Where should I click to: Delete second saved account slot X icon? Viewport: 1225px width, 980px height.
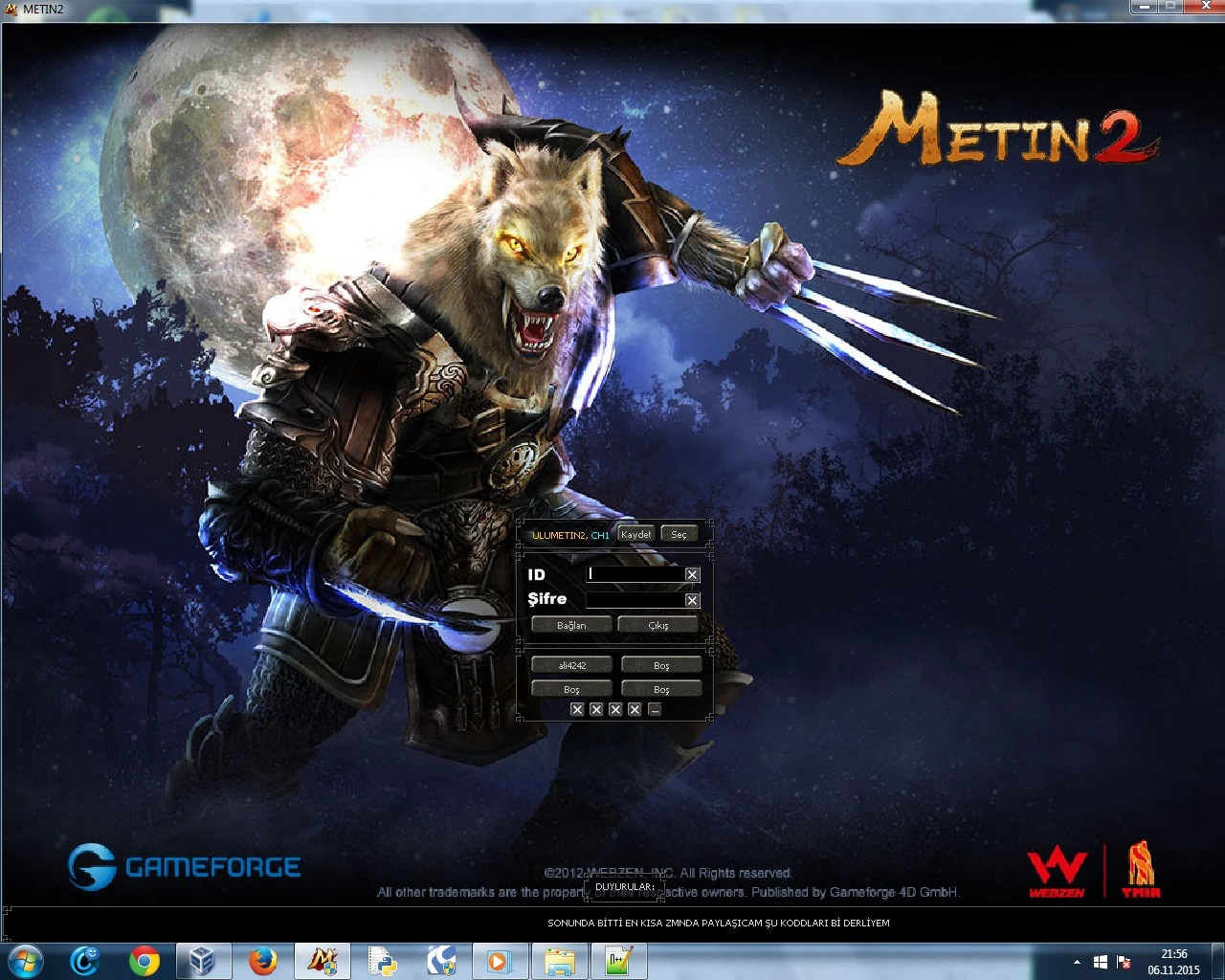pos(596,709)
